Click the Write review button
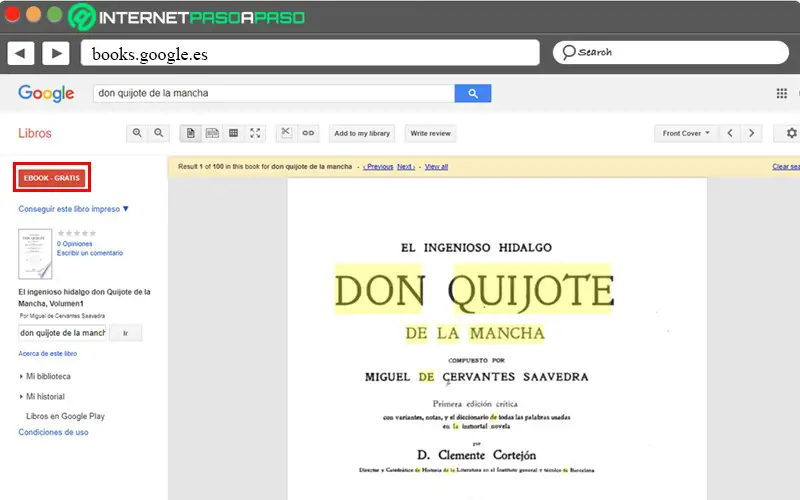This screenshot has height=500, width=800. tap(430, 133)
